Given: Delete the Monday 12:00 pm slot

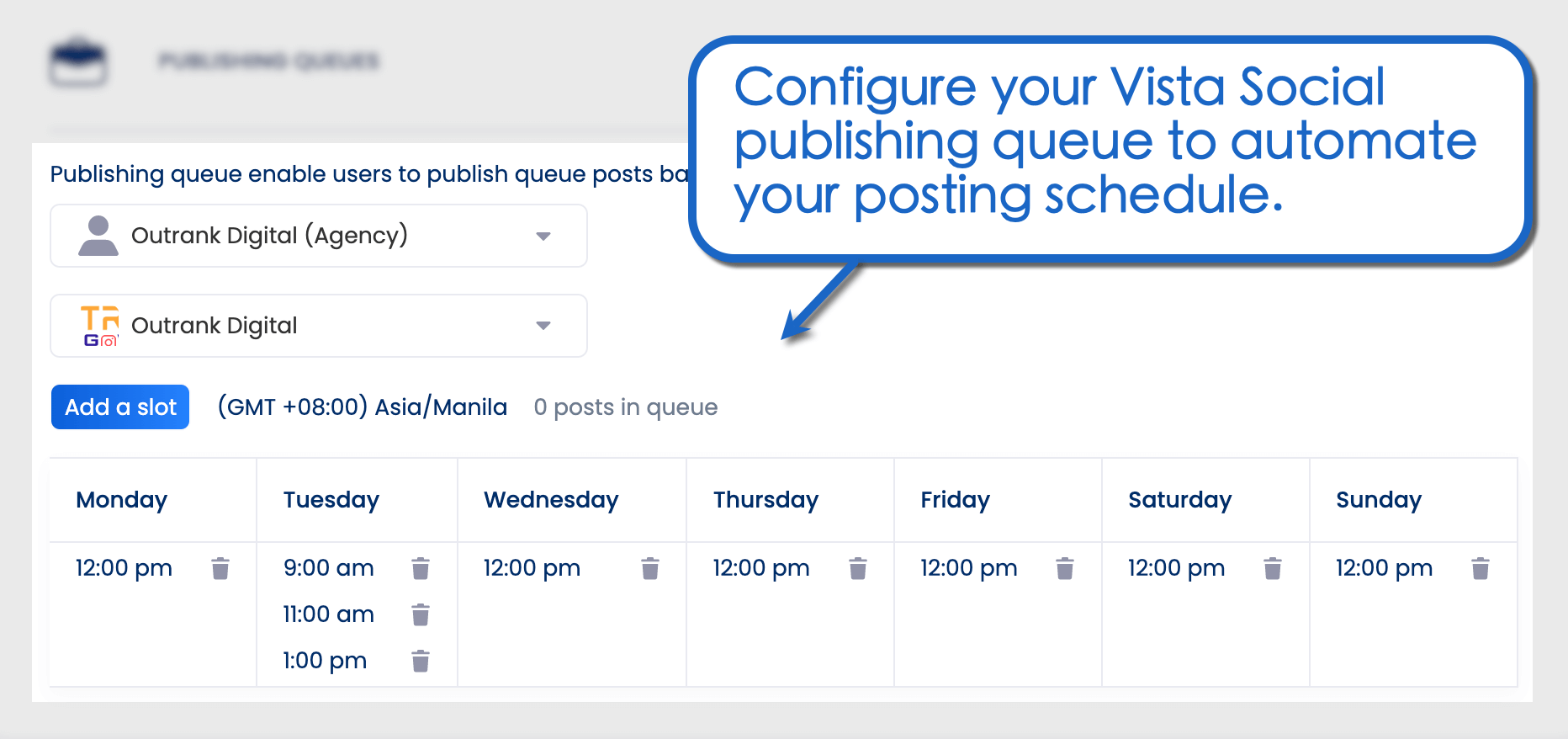Looking at the screenshot, I should [220, 569].
